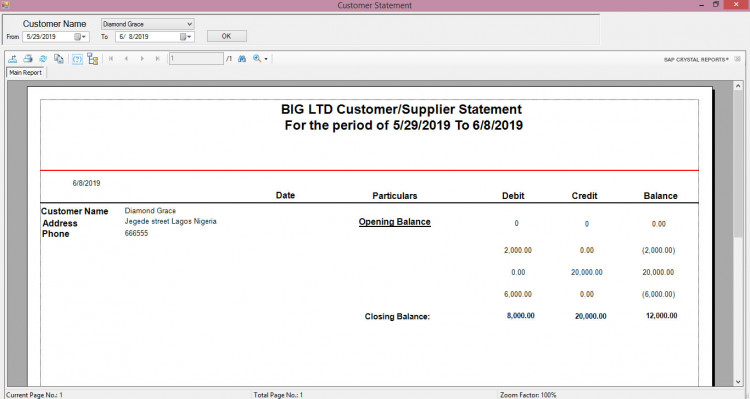Maximize the Customer Statement window
Image resolution: width=750 pixels, height=399 pixels.
[x=716, y=5]
